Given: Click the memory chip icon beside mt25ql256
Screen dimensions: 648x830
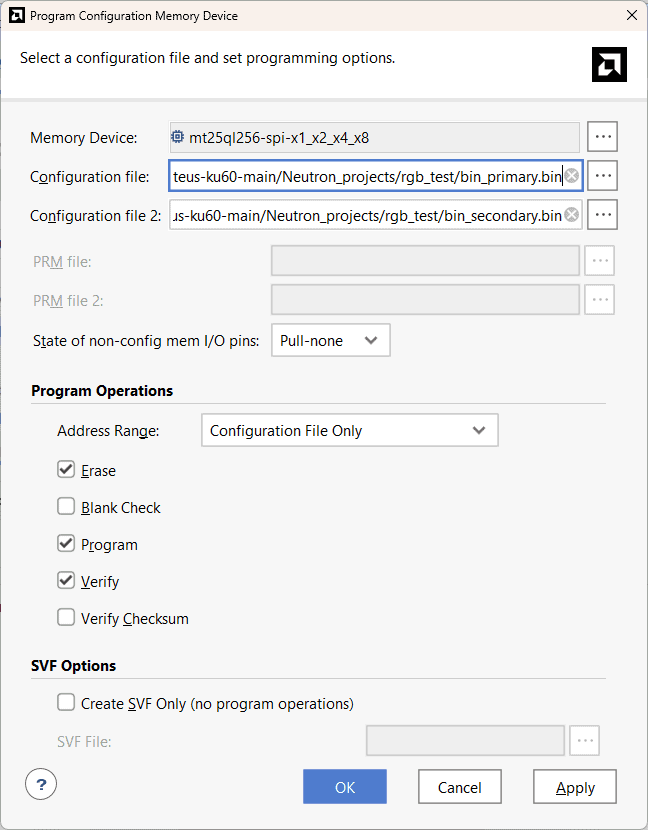Looking at the screenshot, I should click(x=177, y=137).
